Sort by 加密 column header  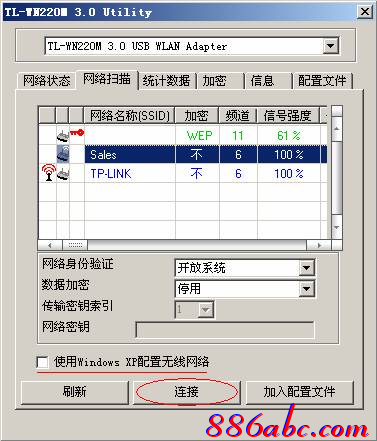click(x=197, y=116)
